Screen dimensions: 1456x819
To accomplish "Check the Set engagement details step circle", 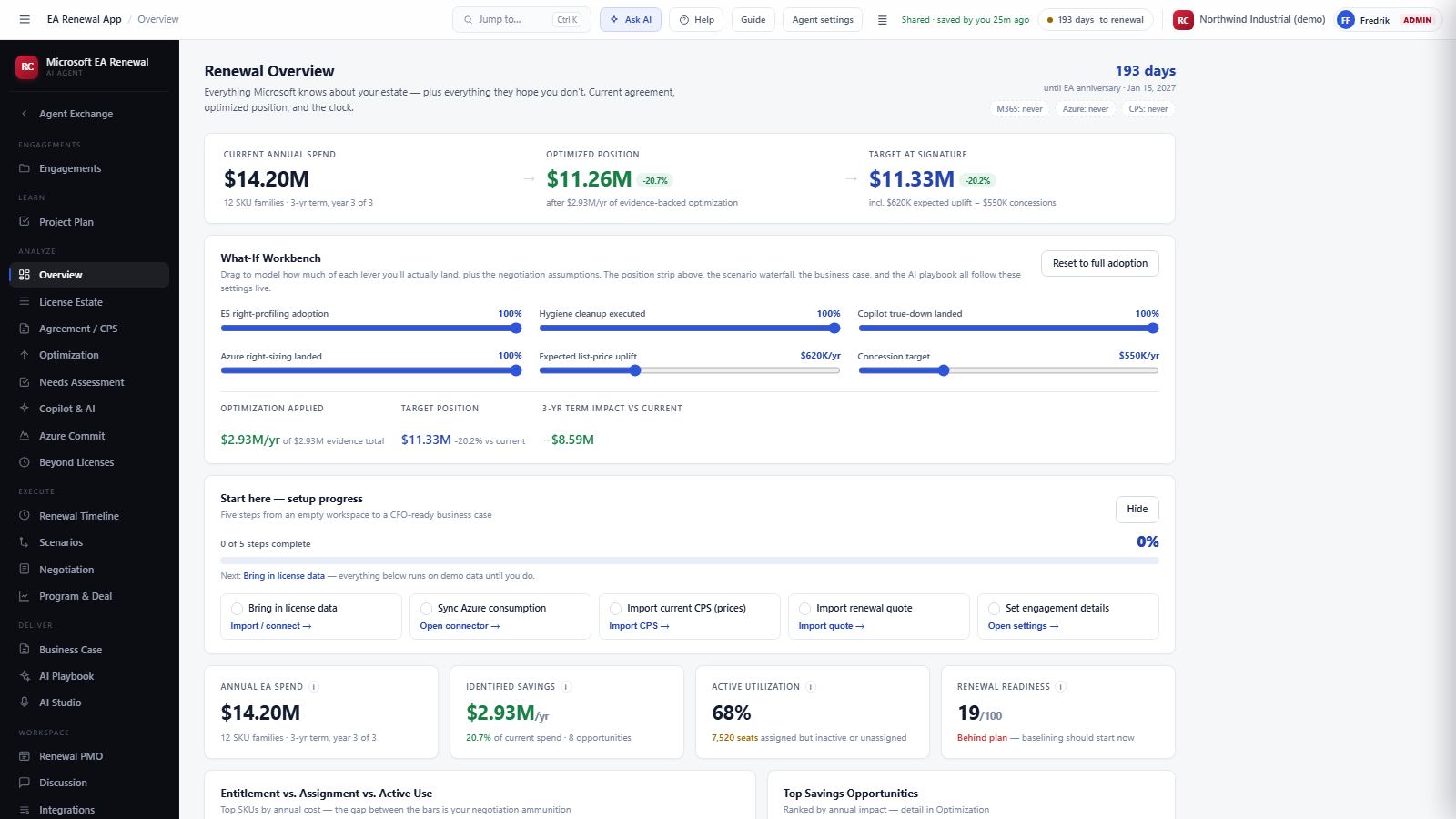I will tap(994, 609).
